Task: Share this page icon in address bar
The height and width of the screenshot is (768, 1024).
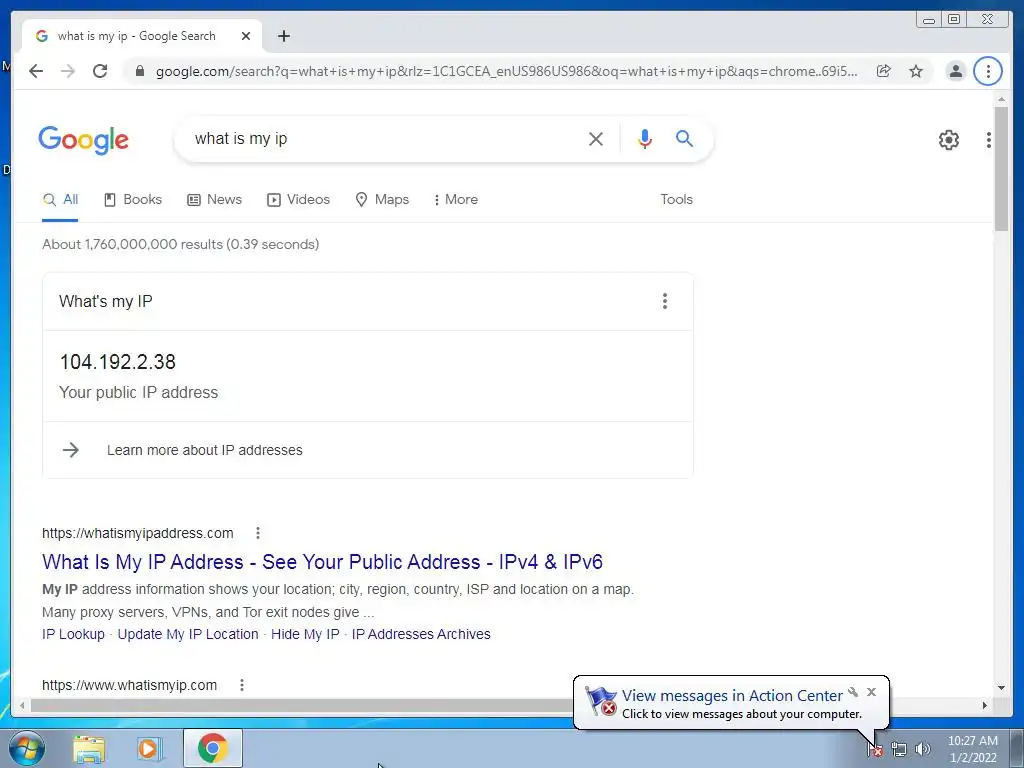Action: click(884, 71)
